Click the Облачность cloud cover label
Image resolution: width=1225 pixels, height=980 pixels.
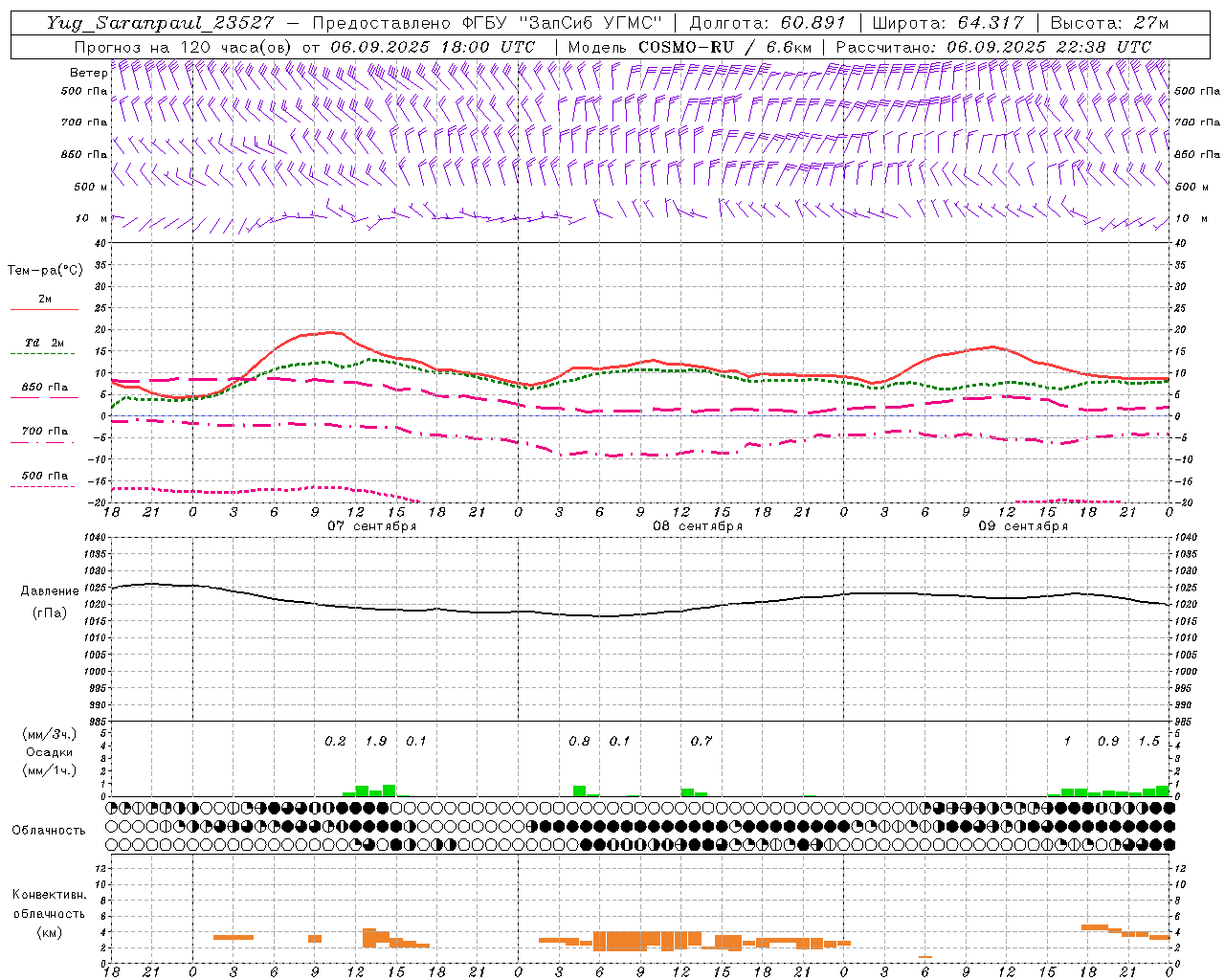[49, 831]
